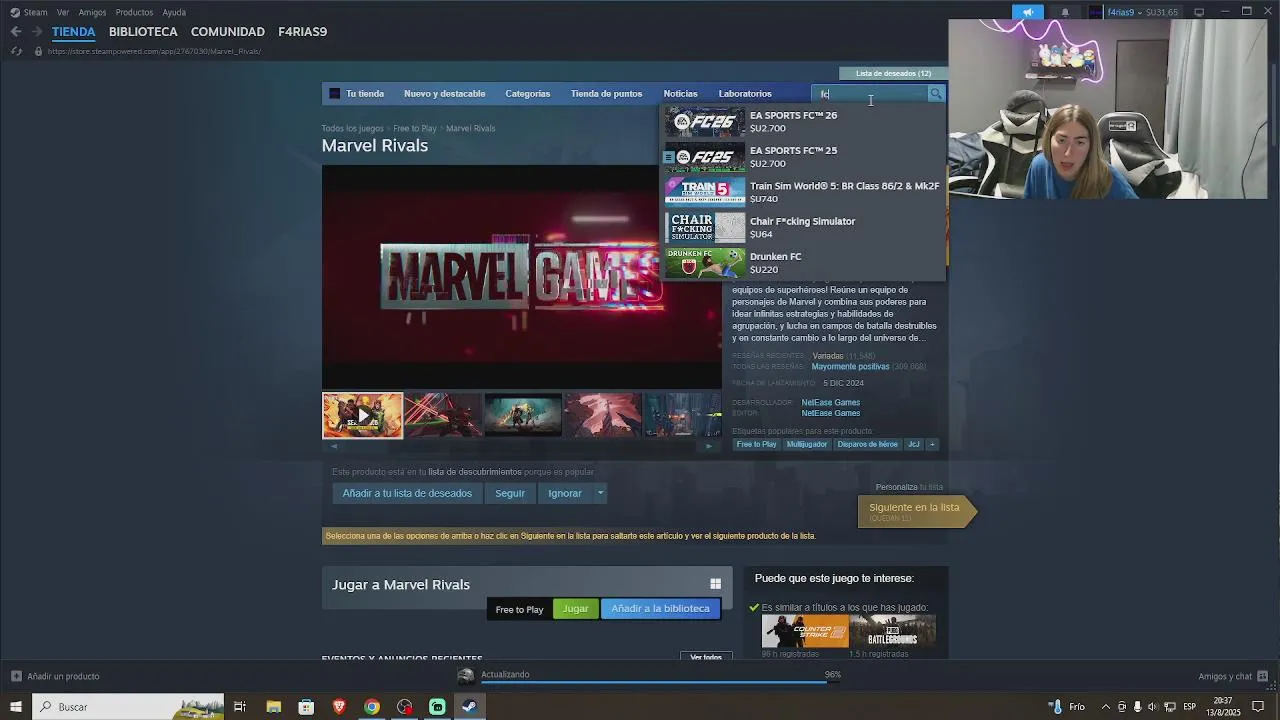Image resolution: width=1280 pixels, height=720 pixels.
Task: Expand the Ignorar options dropdown arrow
Action: tap(600, 493)
